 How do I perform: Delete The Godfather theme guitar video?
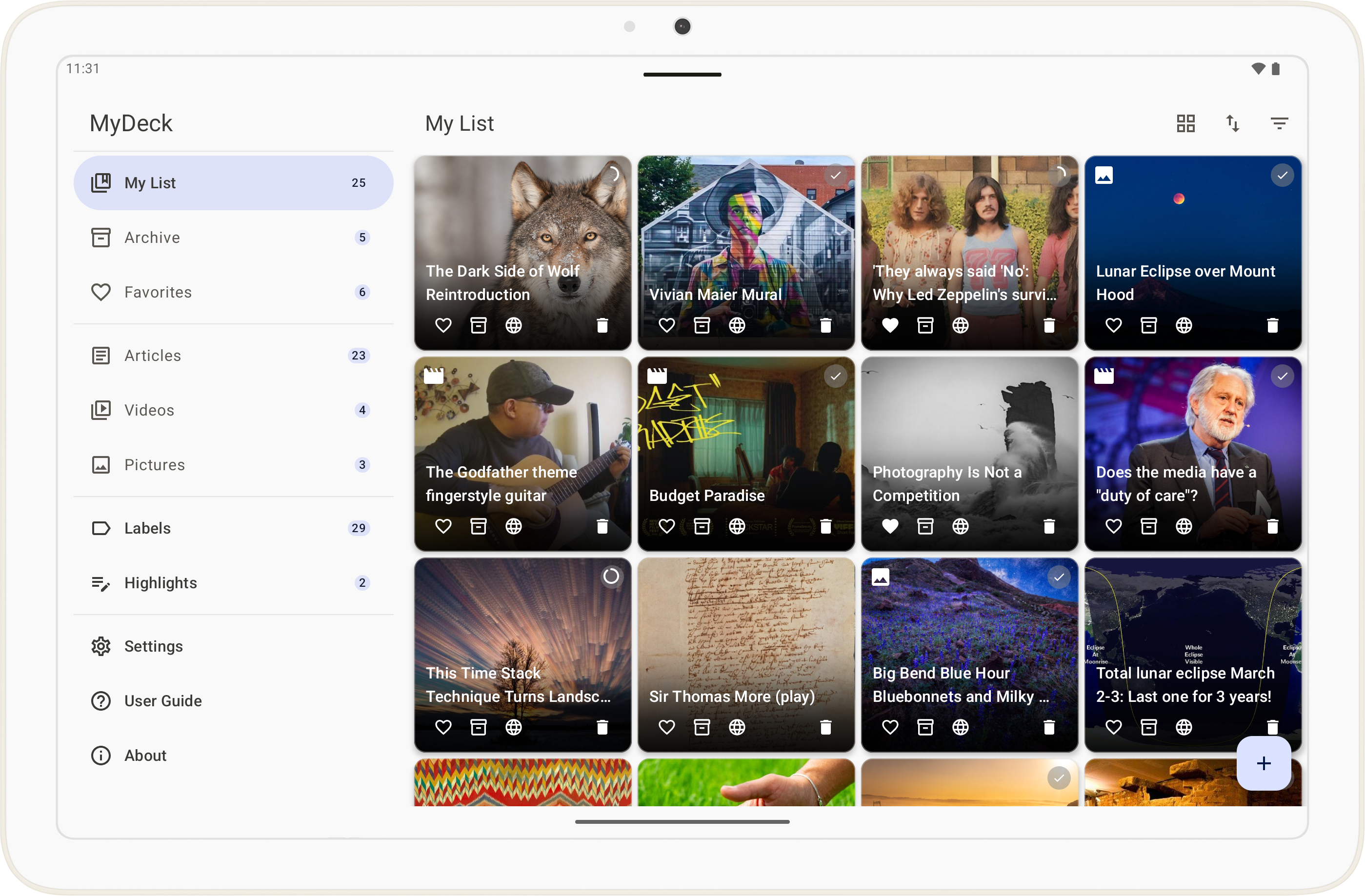tap(602, 526)
